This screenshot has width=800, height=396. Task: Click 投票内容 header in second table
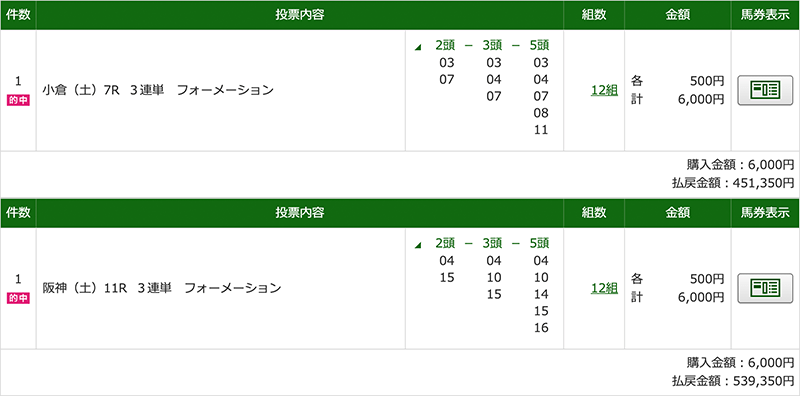pyautogui.click(x=300, y=213)
